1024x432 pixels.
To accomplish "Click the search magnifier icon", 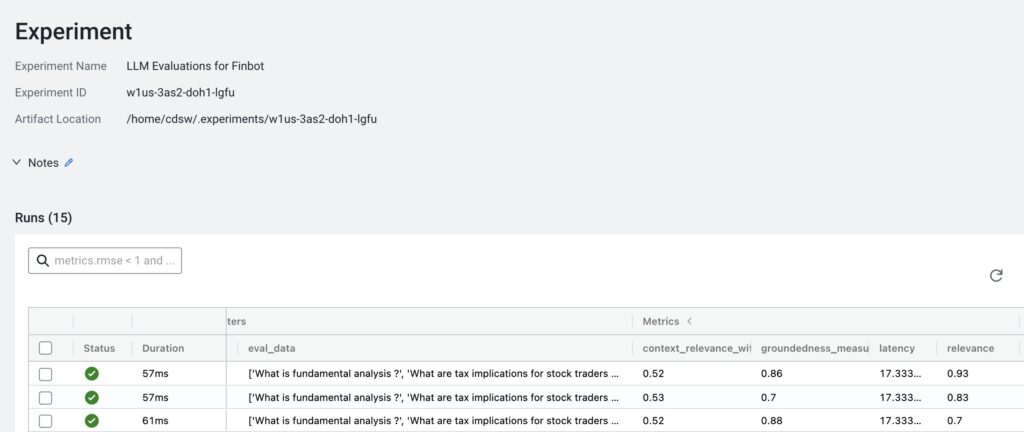I will click(43, 260).
